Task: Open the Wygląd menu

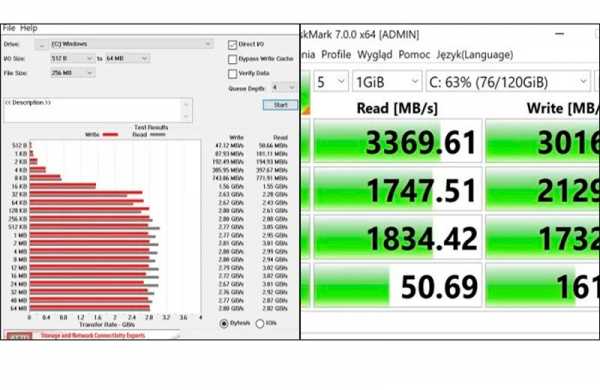Action: pyautogui.click(x=375, y=55)
